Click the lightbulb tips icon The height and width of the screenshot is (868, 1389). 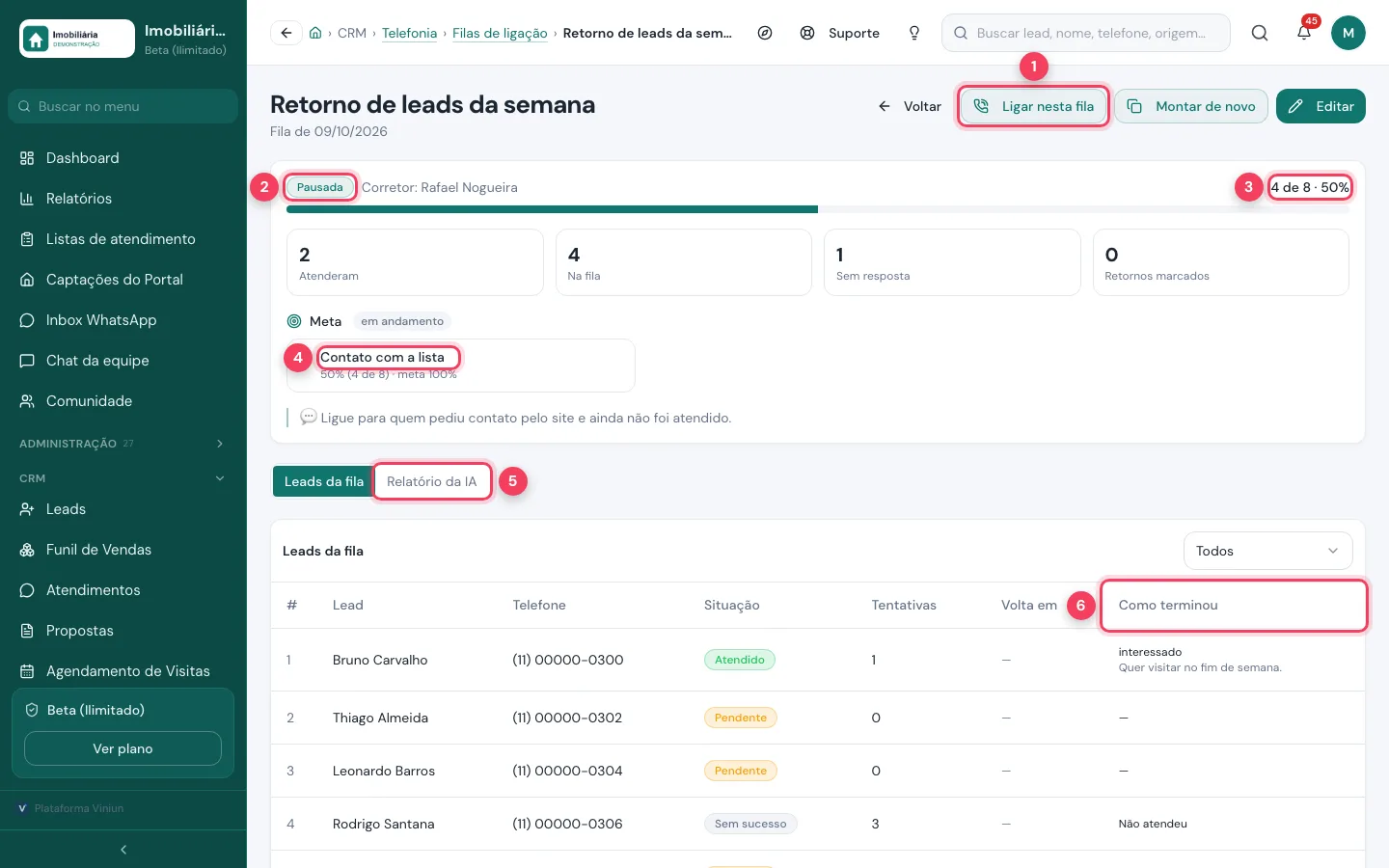(914, 33)
